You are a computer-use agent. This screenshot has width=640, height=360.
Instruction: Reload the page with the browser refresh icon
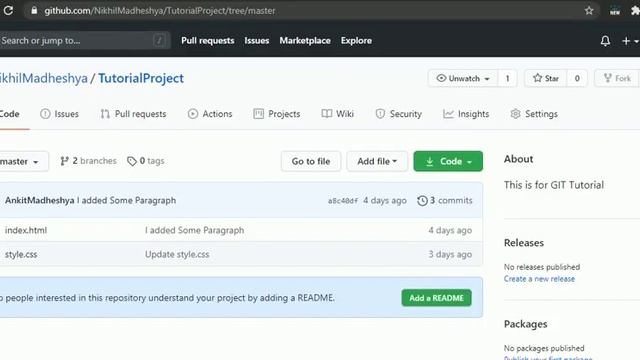coord(8,11)
